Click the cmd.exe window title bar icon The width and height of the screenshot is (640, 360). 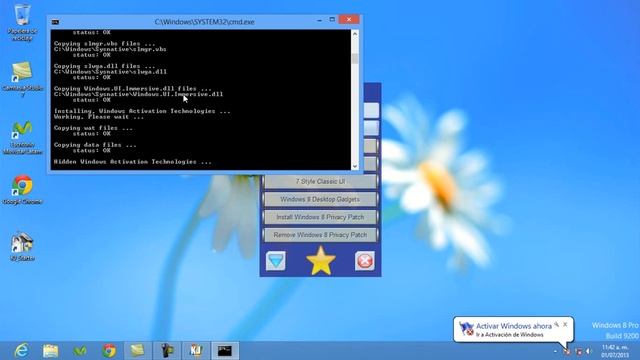click(56, 22)
